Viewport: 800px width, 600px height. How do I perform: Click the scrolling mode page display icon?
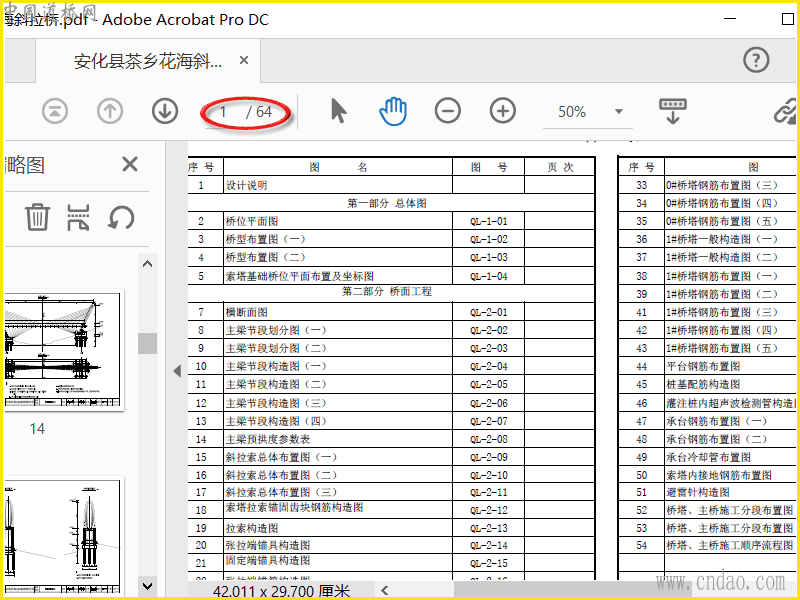[x=672, y=111]
